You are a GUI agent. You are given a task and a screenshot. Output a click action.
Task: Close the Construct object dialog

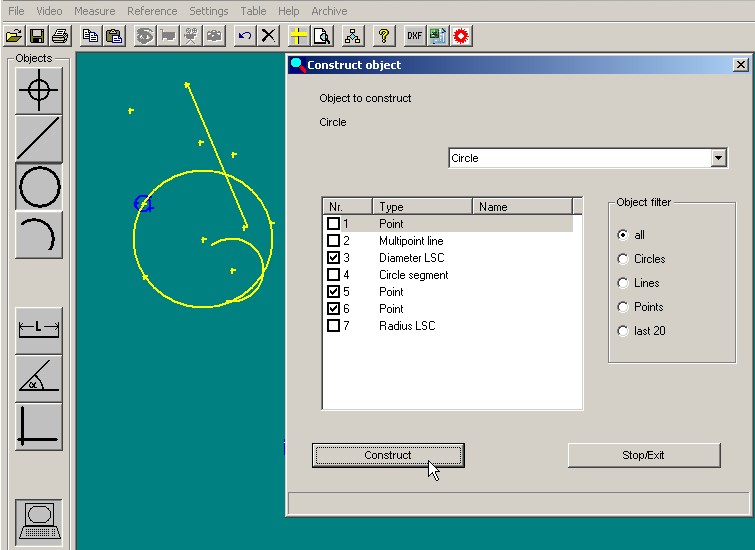click(x=741, y=65)
